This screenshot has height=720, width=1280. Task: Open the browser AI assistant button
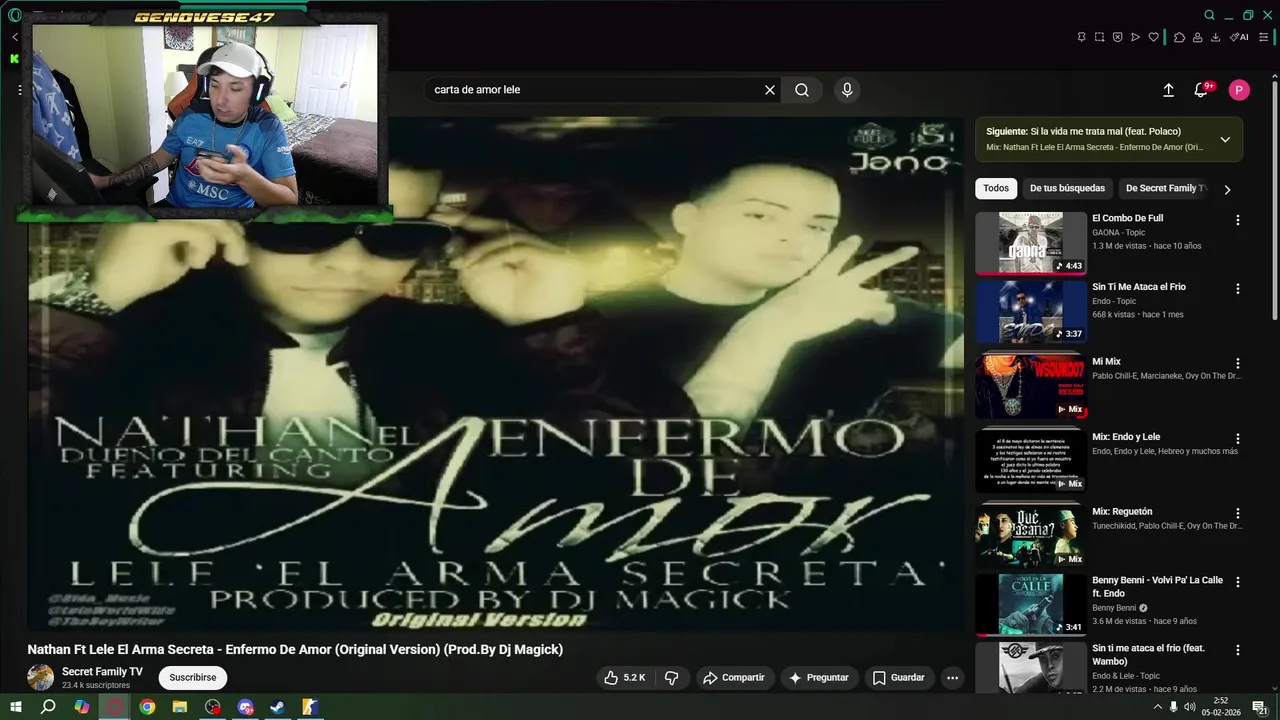click(x=1239, y=37)
